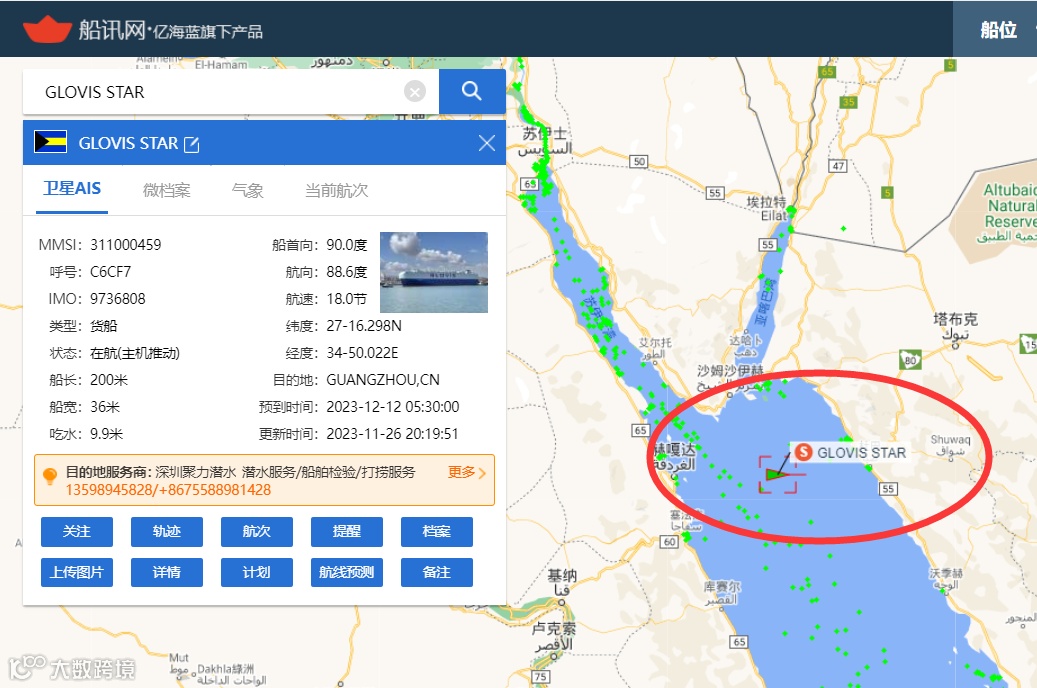Click the 备注 button
1037x688 pixels.
tap(436, 572)
